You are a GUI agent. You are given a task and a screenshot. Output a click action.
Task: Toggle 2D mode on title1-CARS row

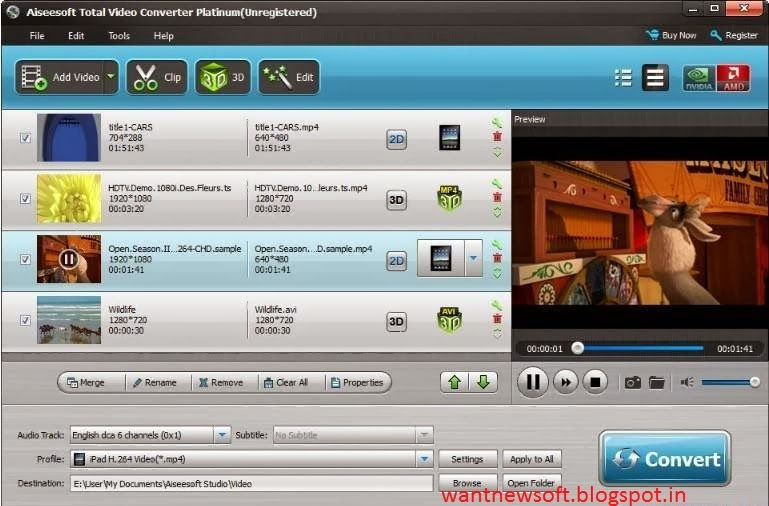tap(396, 139)
